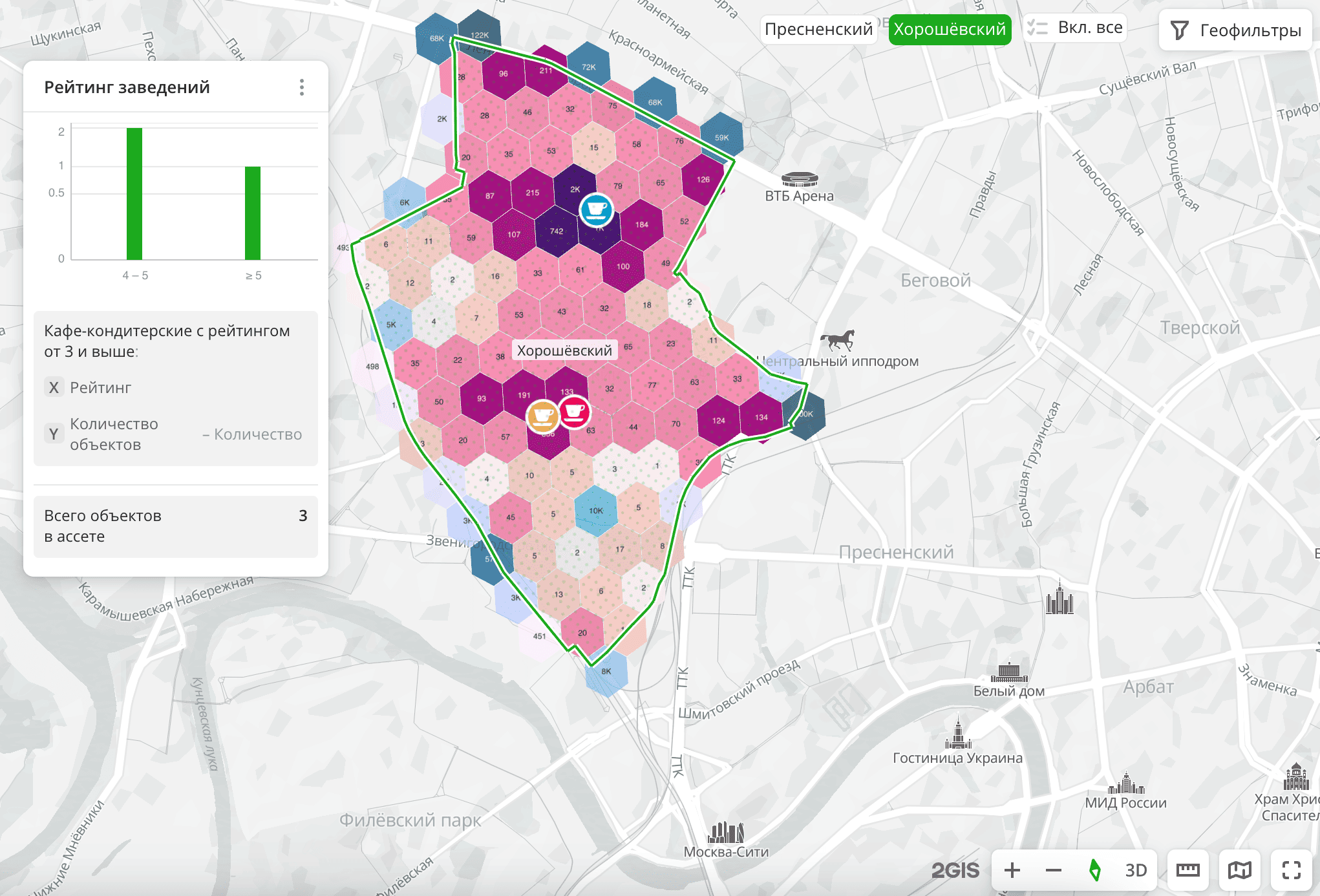Screen dimensions: 1320x896
Task: Switch map to 3D view
Action: click(1136, 870)
